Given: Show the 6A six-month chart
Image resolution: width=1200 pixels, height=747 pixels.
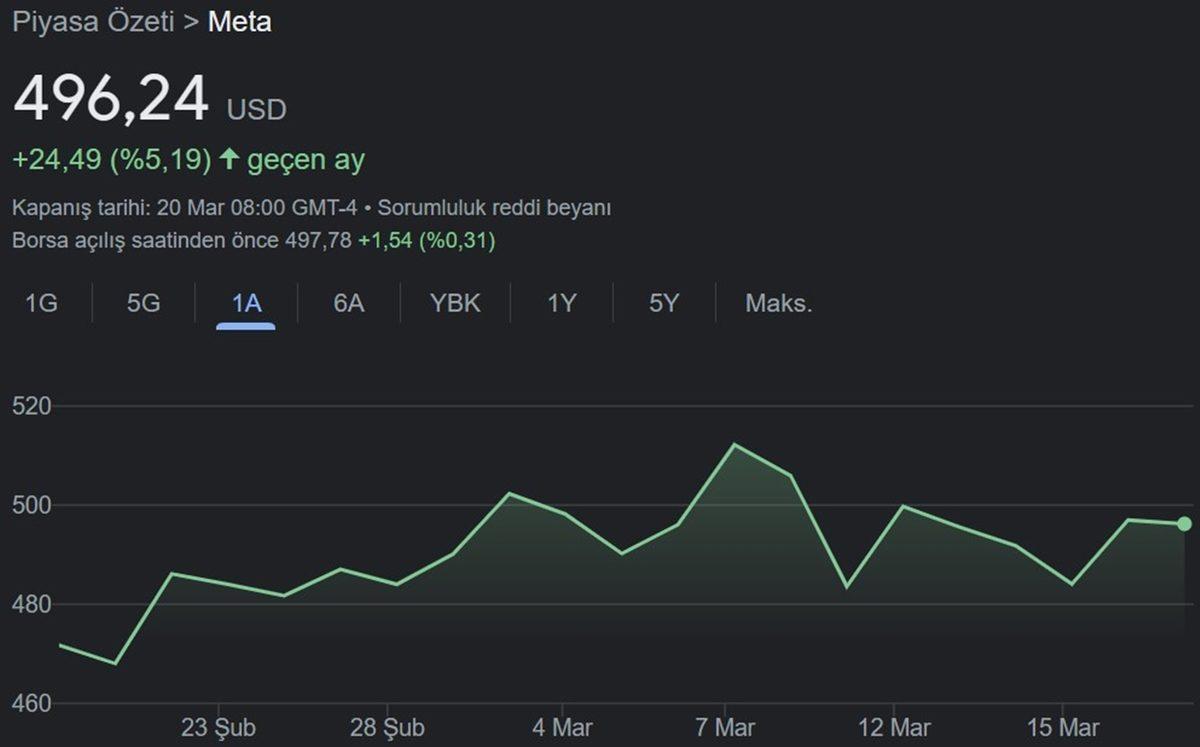Looking at the screenshot, I should [x=348, y=304].
